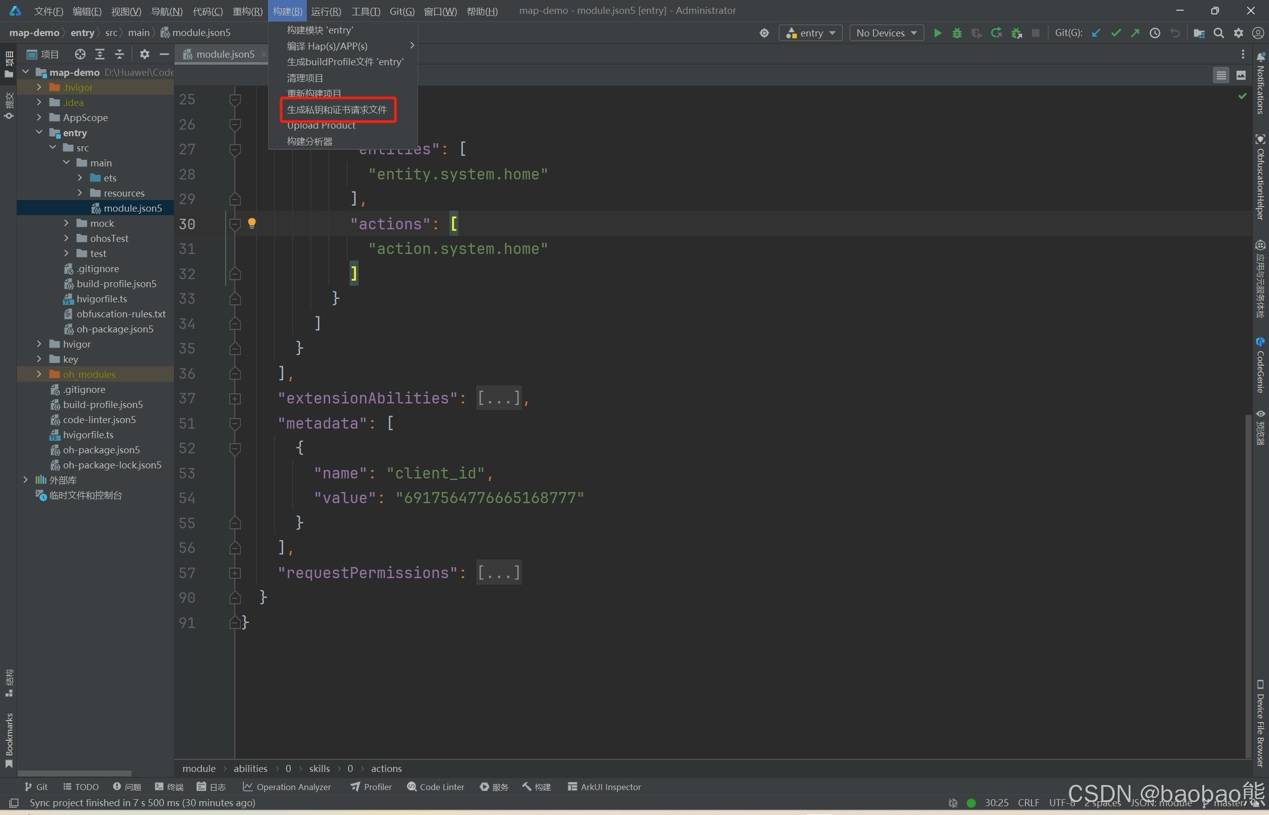Click the green Run button
1269x815 pixels.
937,33
